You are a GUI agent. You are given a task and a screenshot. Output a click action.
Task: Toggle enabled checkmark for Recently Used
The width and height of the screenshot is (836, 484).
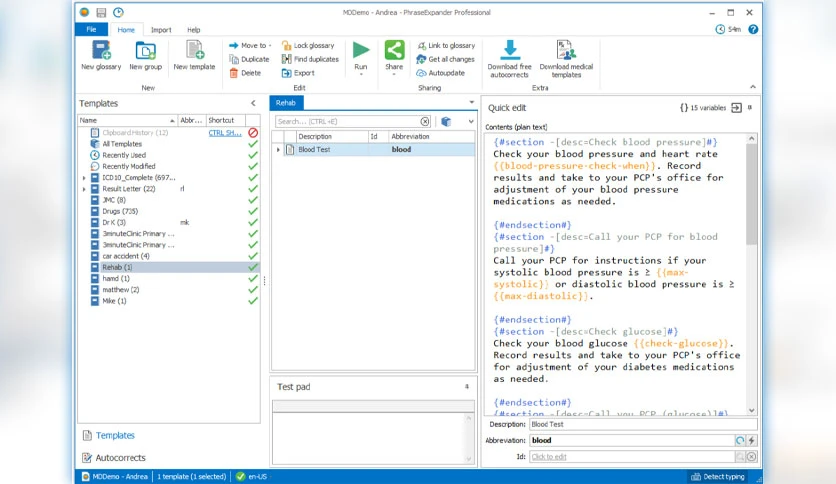253,155
